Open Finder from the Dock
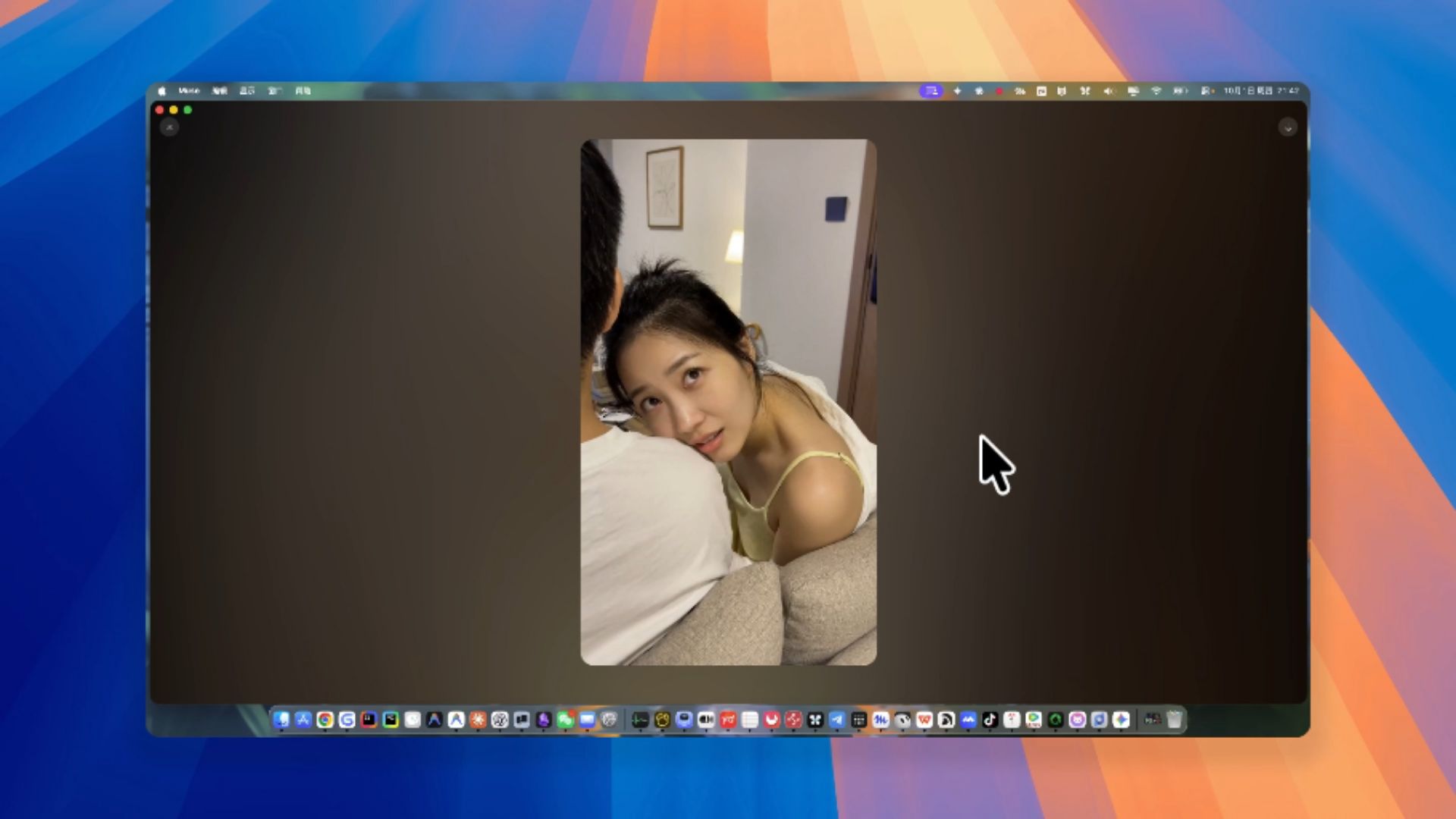Image resolution: width=1456 pixels, height=819 pixels. click(281, 720)
